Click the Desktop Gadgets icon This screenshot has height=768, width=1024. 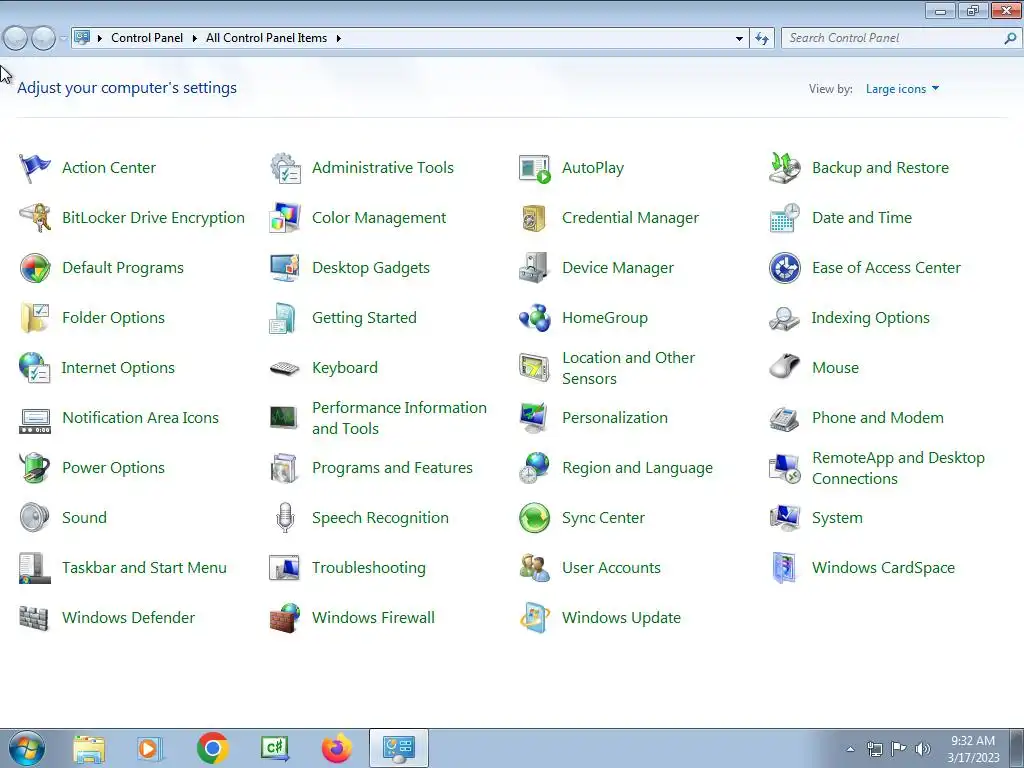pos(285,268)
